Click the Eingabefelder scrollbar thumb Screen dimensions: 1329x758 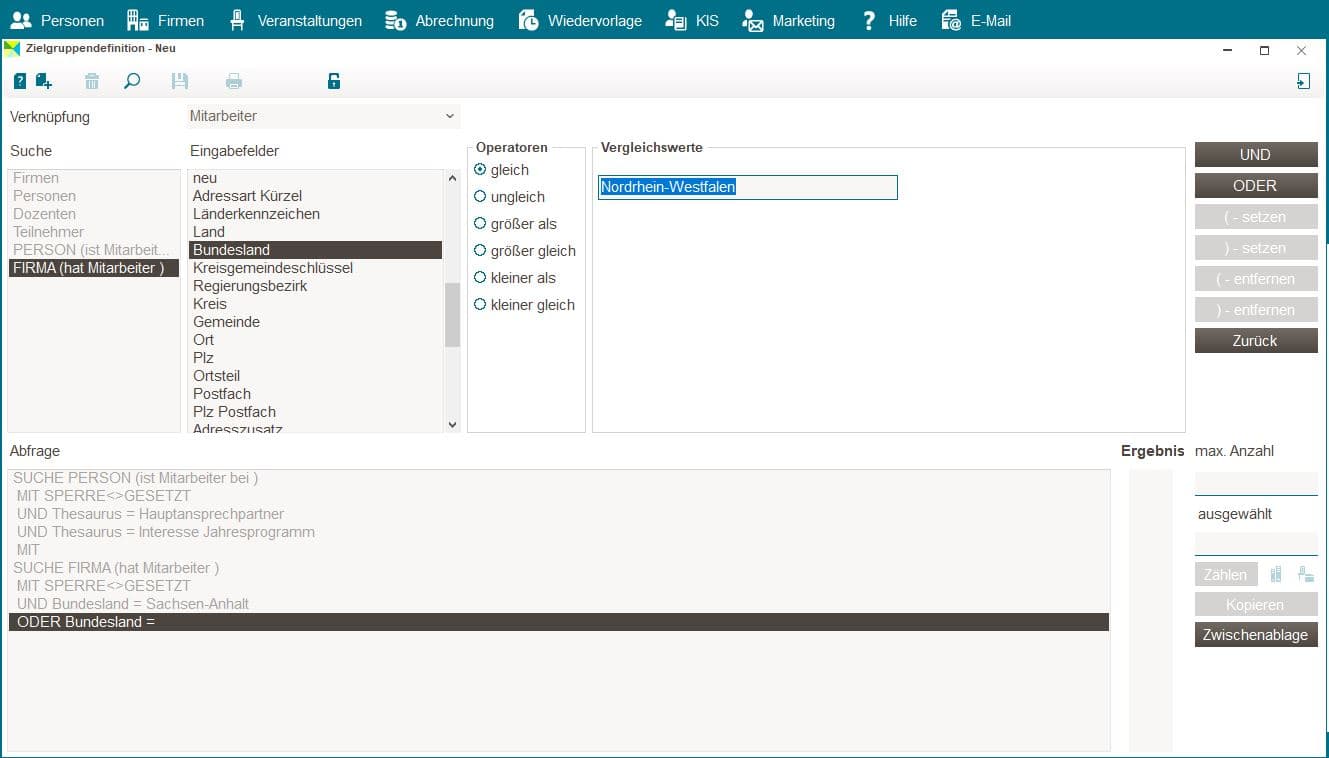[452, 314]
